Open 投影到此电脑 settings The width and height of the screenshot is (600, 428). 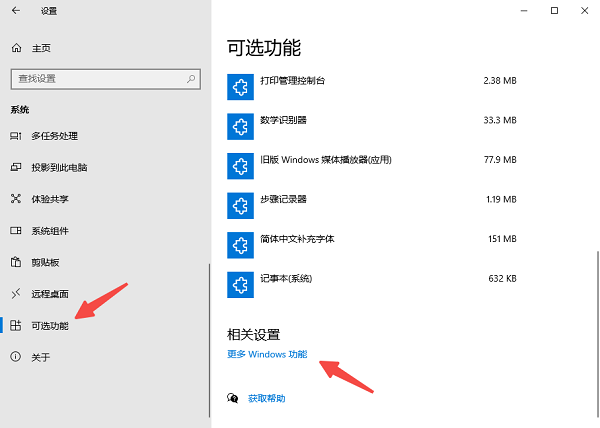point(59,167)
